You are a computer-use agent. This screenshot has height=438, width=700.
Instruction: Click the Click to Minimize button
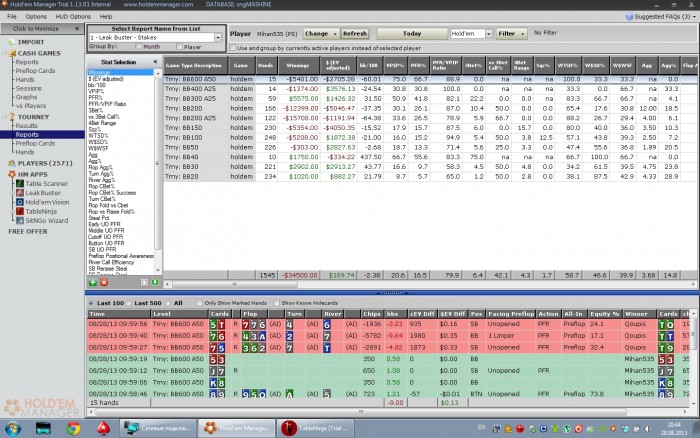click(36, 29)
